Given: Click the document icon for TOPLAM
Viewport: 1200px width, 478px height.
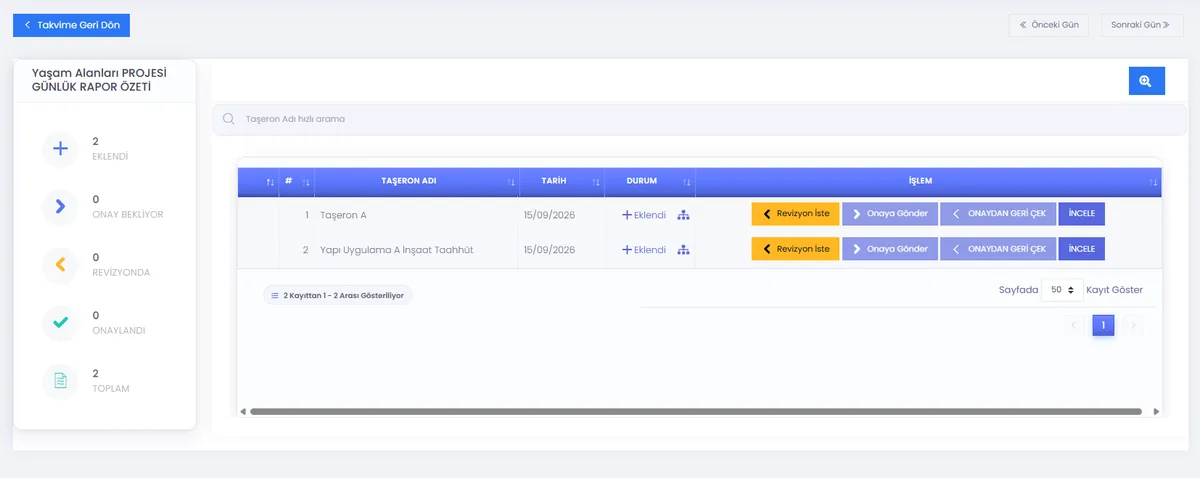Looking at the screenshot, I should (60, 381).
